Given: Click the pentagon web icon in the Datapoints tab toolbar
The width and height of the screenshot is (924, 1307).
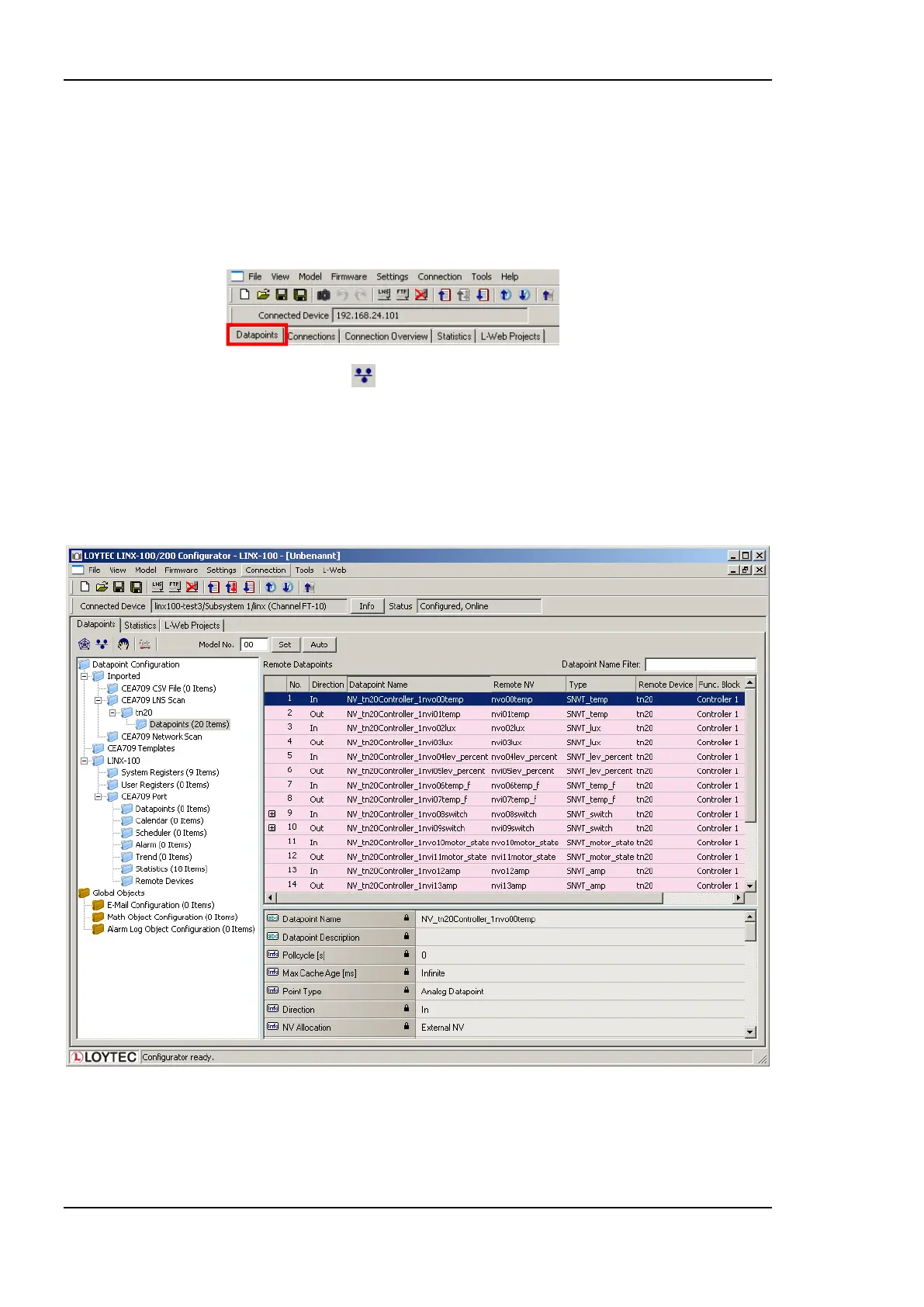Looking at the screenshot, I should (85, 644).
